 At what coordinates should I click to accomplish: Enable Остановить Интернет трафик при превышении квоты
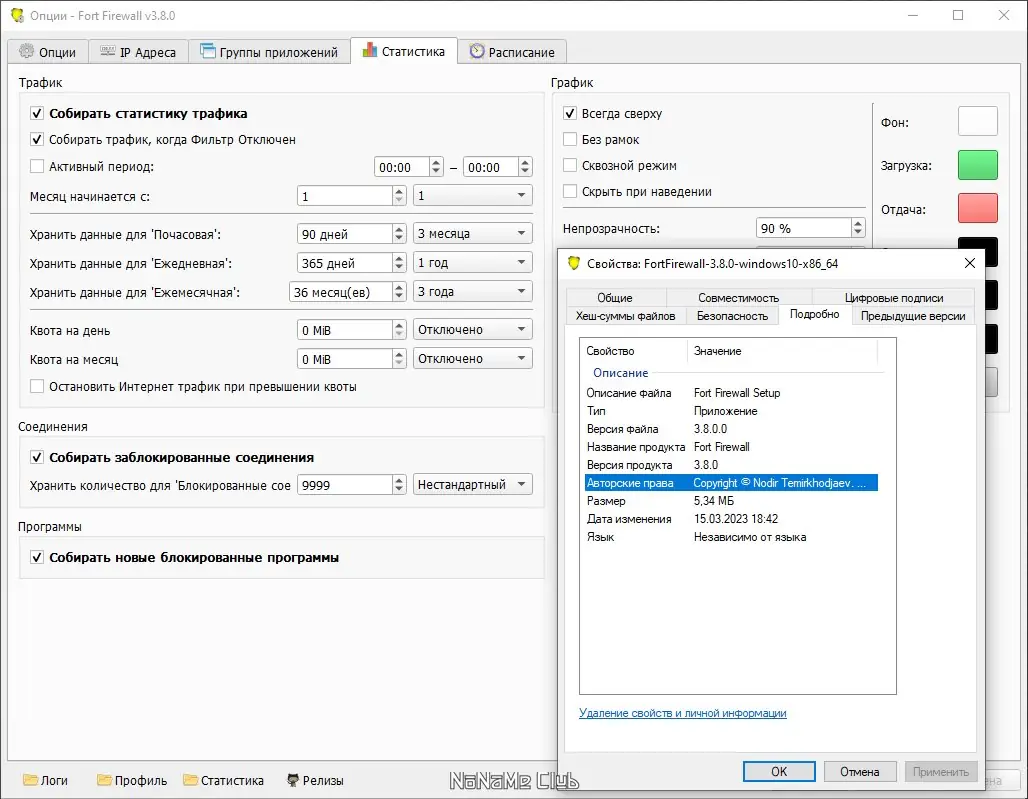click(x=37, y=387)
